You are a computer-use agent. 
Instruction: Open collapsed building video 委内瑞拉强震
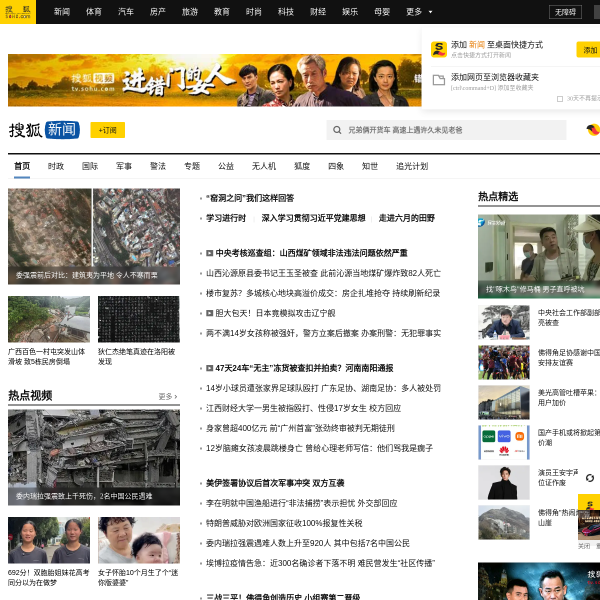coord(94,457)
